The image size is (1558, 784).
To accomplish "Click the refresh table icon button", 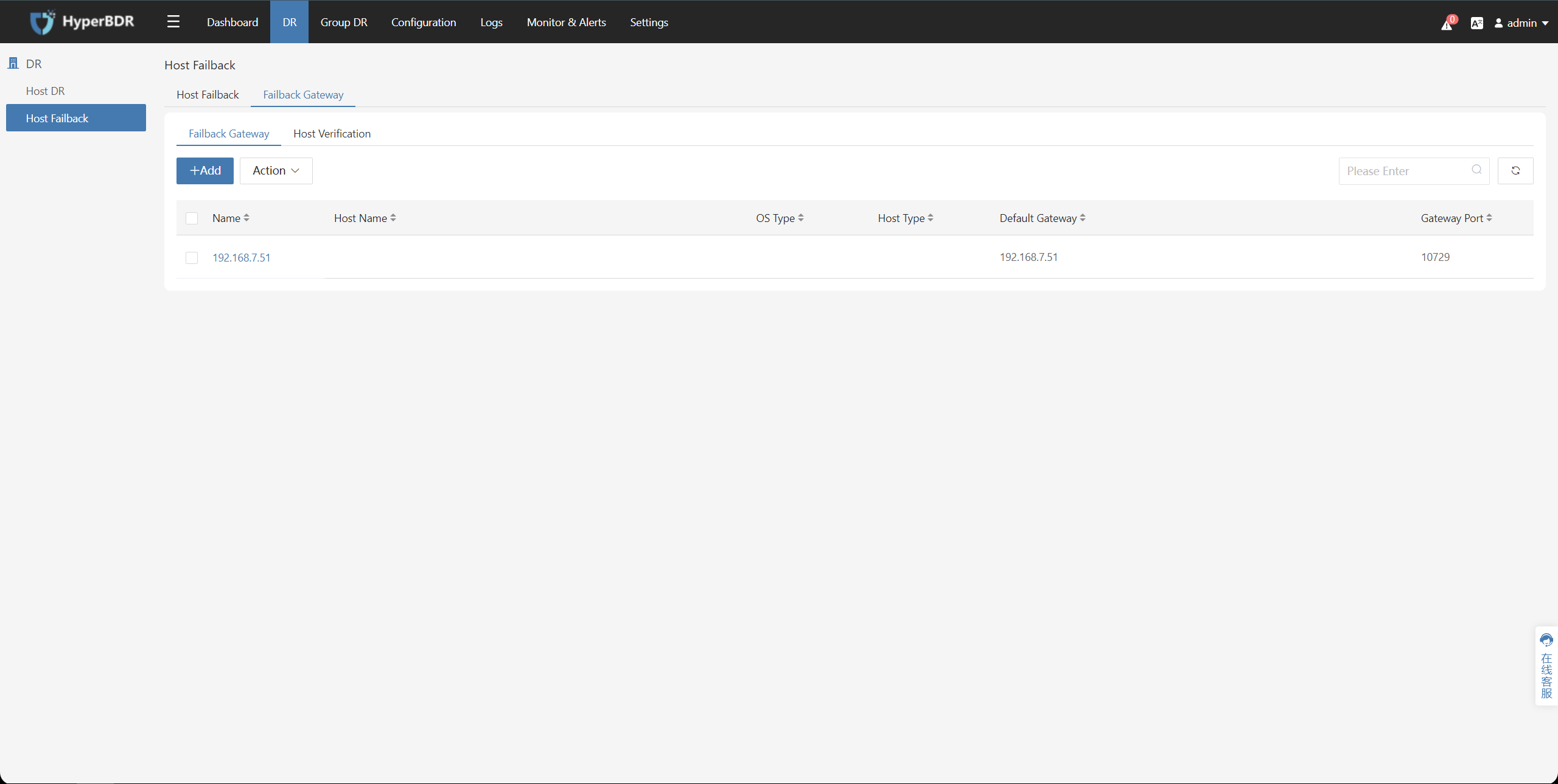I will tap(1515, 171).
